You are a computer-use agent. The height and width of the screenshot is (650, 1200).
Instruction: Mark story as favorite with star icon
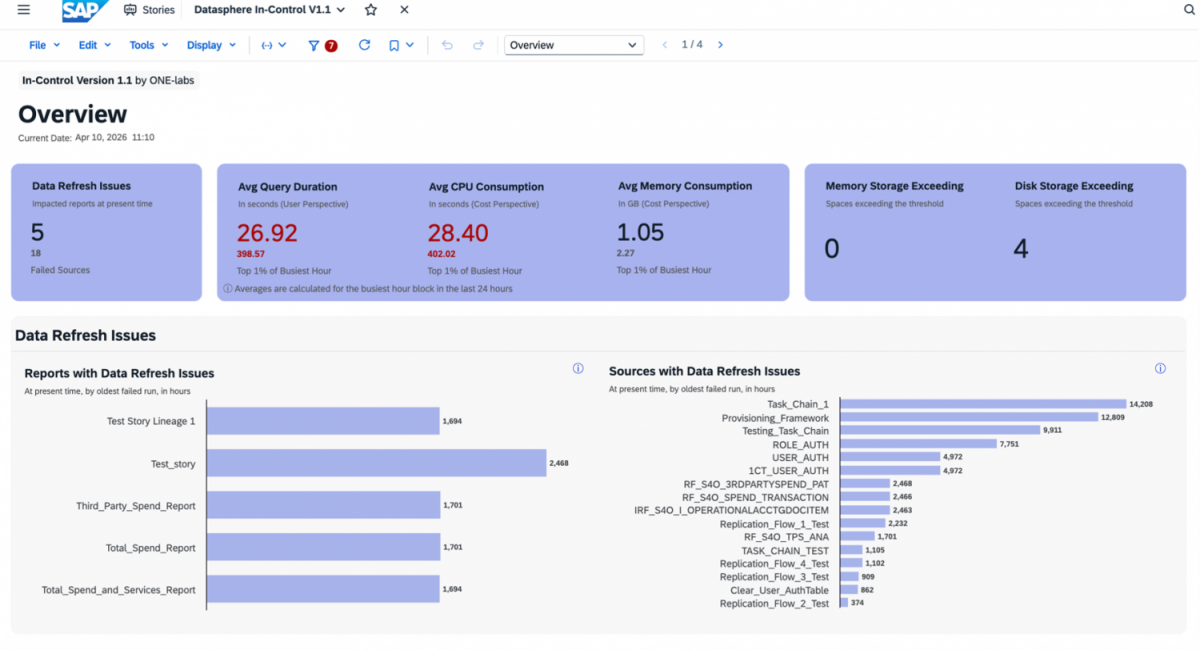click(371, 10)
